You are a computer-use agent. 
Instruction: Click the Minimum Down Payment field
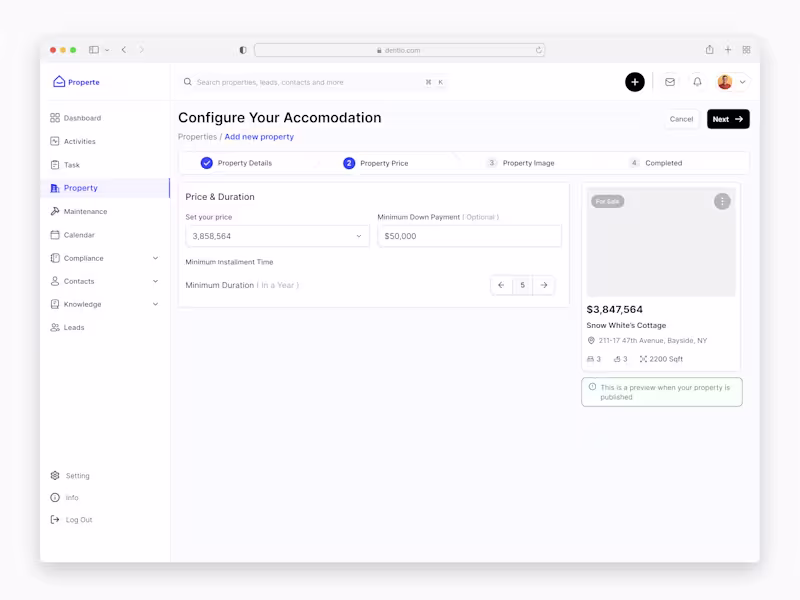click(469, 236)
